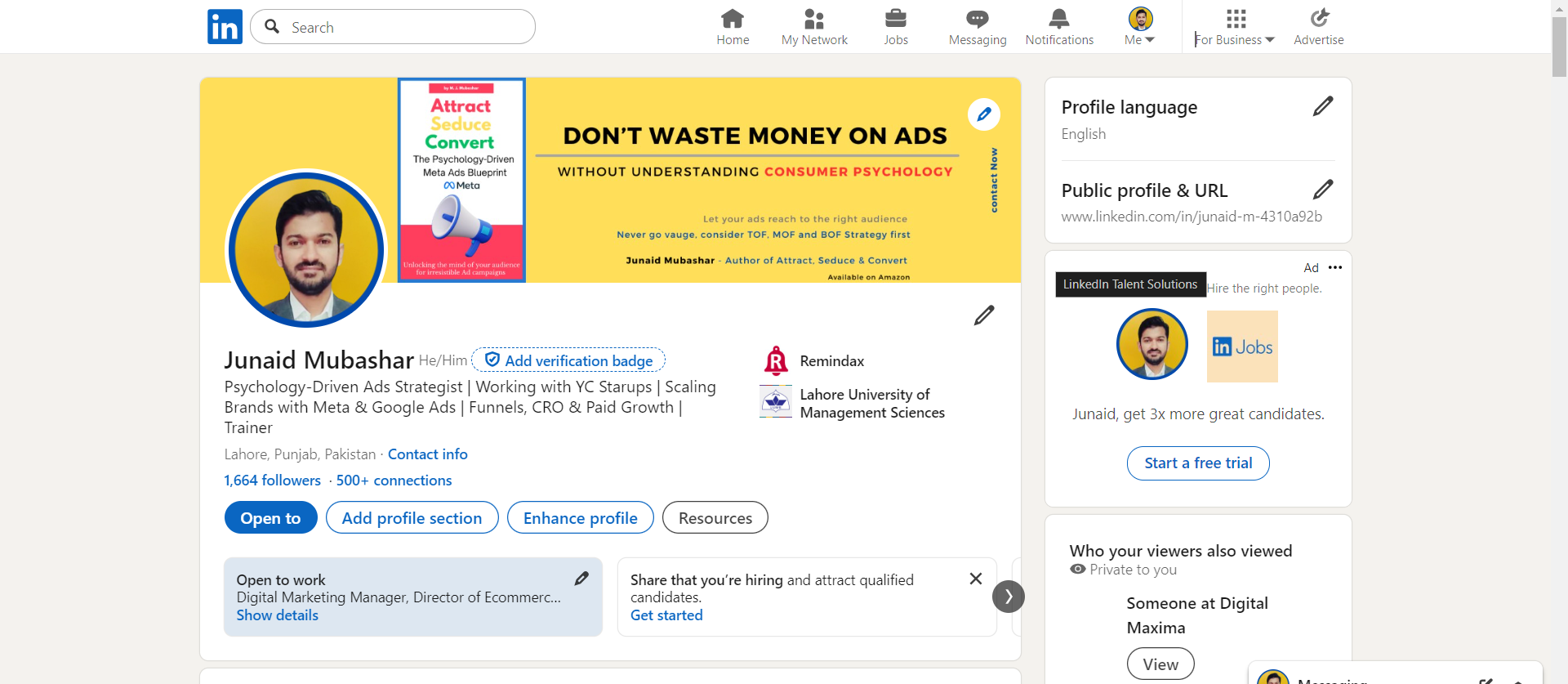The height and width of the screenshot is (684, 1568).
Task: Open Messaging navigation item
Action: point(978,27)
